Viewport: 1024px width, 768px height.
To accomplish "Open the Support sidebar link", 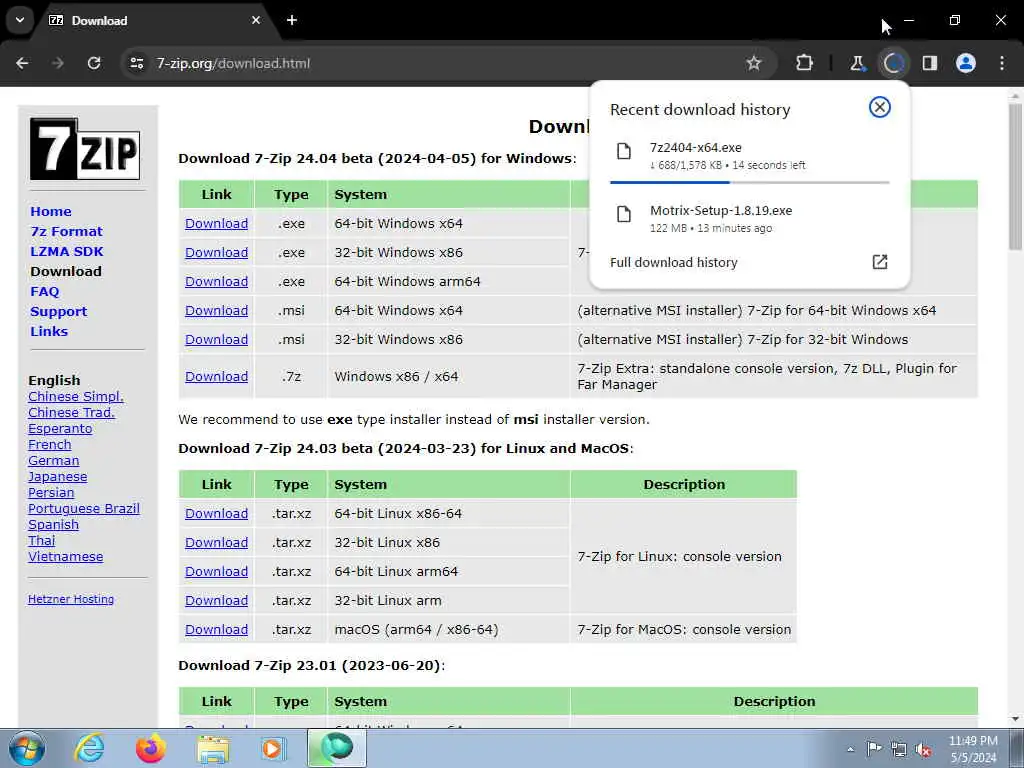I will 58,312.
